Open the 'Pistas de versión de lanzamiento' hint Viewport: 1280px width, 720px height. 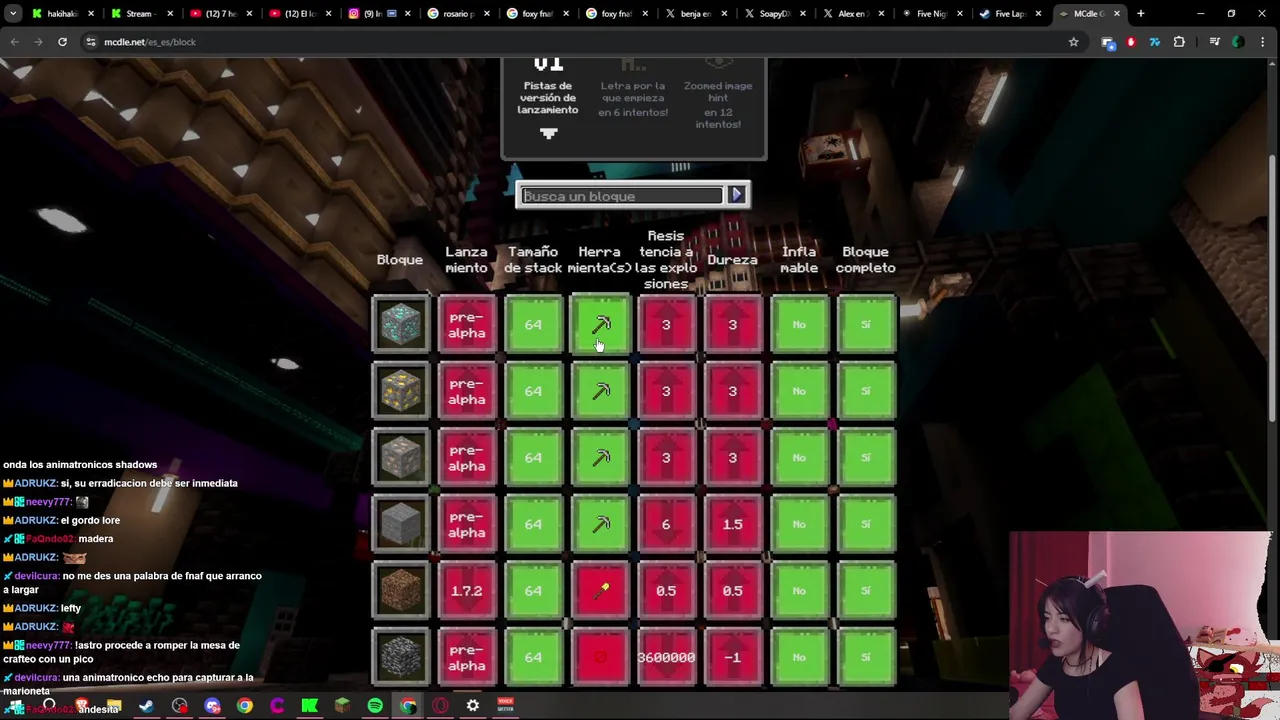pos(548,97)
